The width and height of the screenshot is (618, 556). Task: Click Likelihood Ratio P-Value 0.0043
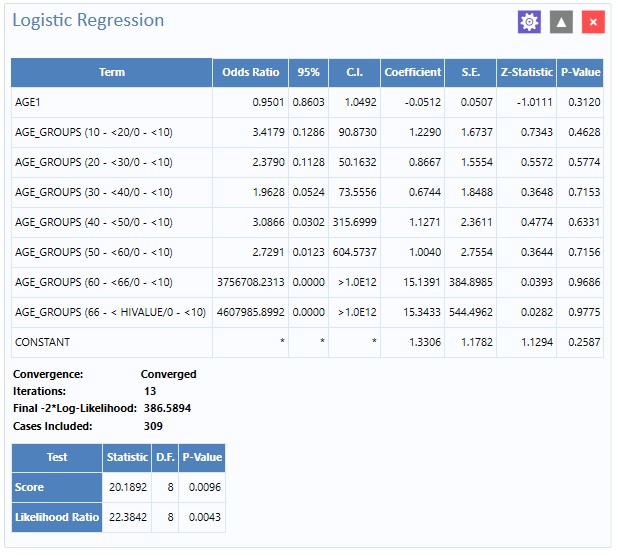coord(205,517)
